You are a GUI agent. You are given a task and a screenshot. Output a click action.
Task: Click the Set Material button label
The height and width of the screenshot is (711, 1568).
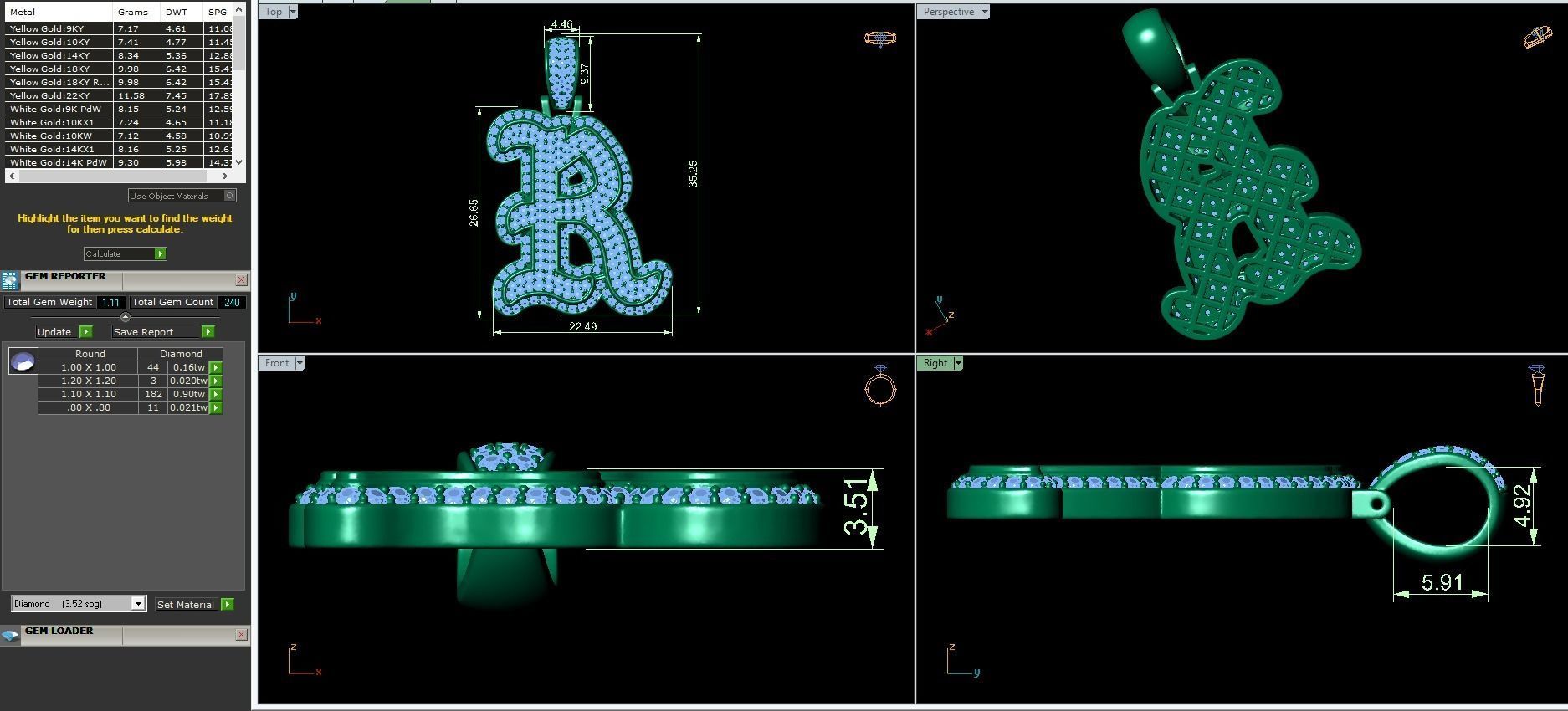pyautogui.click(x=186, y=604)
